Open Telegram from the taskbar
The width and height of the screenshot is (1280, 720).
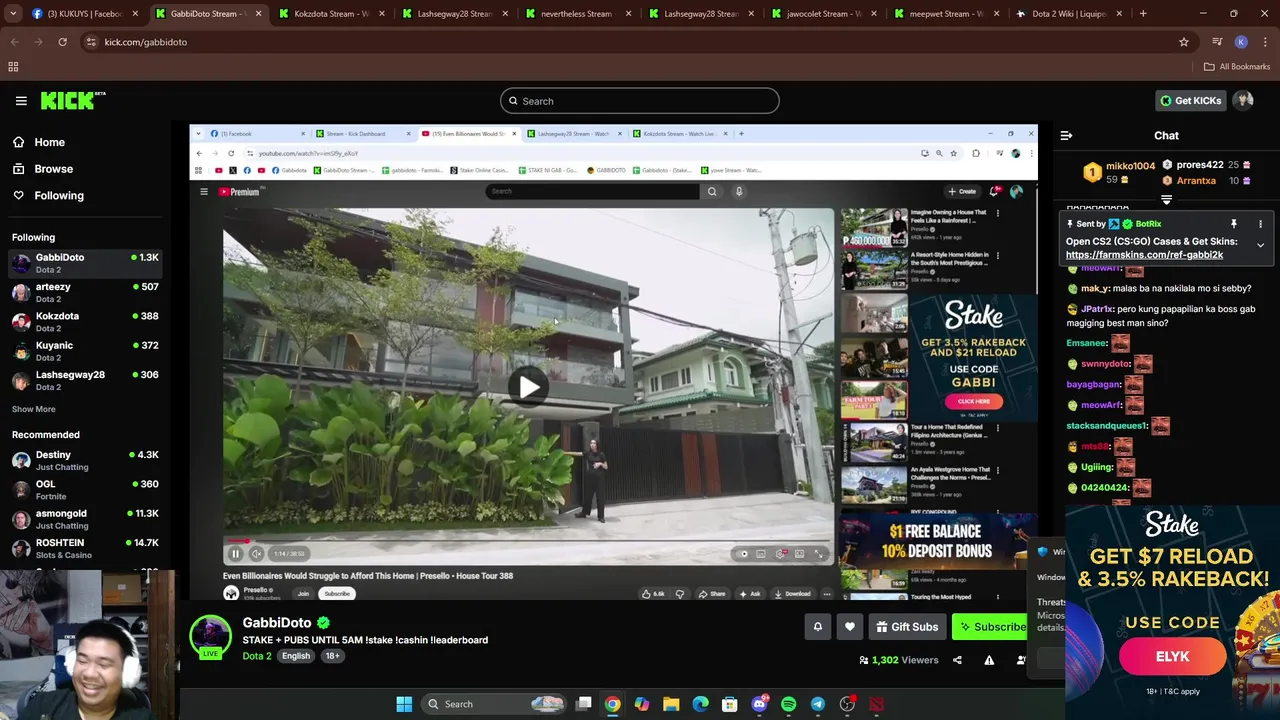coord(818,704)
